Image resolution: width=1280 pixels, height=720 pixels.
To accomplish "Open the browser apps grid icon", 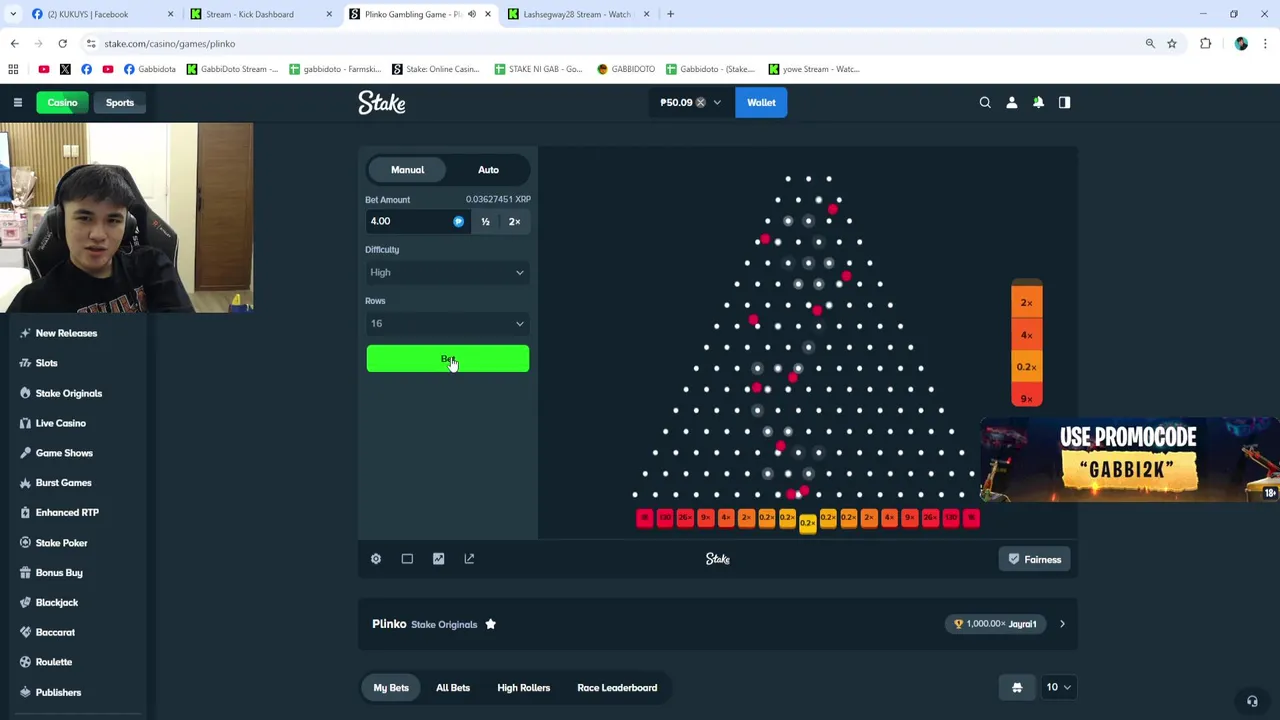I will [x=13, y=69].
